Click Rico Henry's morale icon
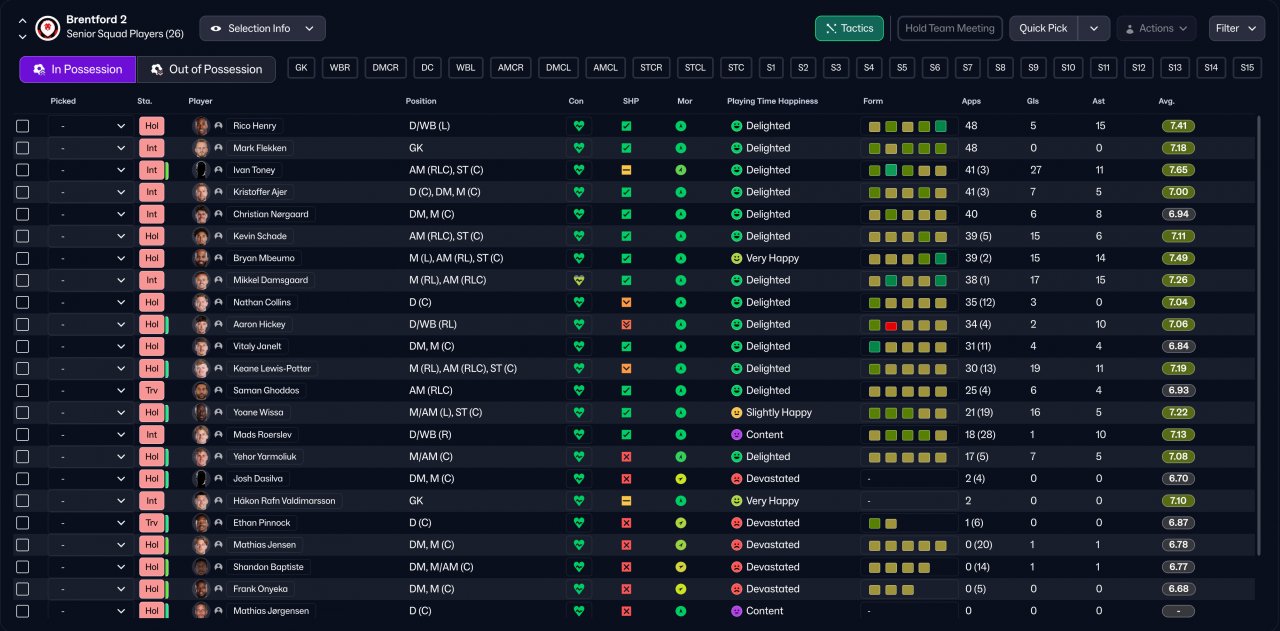1280x631 pixels. tap(681, 126)
